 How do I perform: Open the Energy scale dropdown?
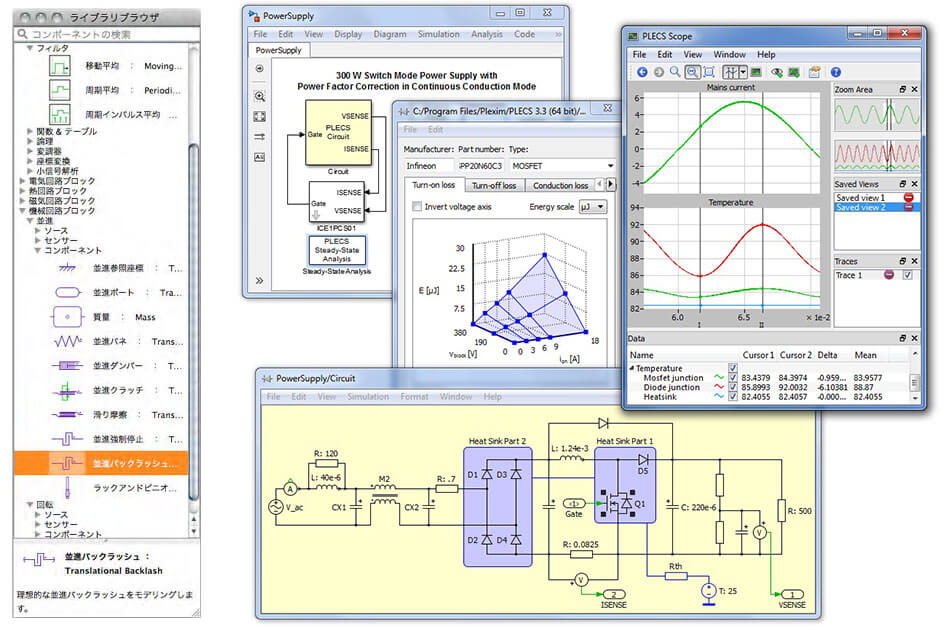tap(594, 207)
